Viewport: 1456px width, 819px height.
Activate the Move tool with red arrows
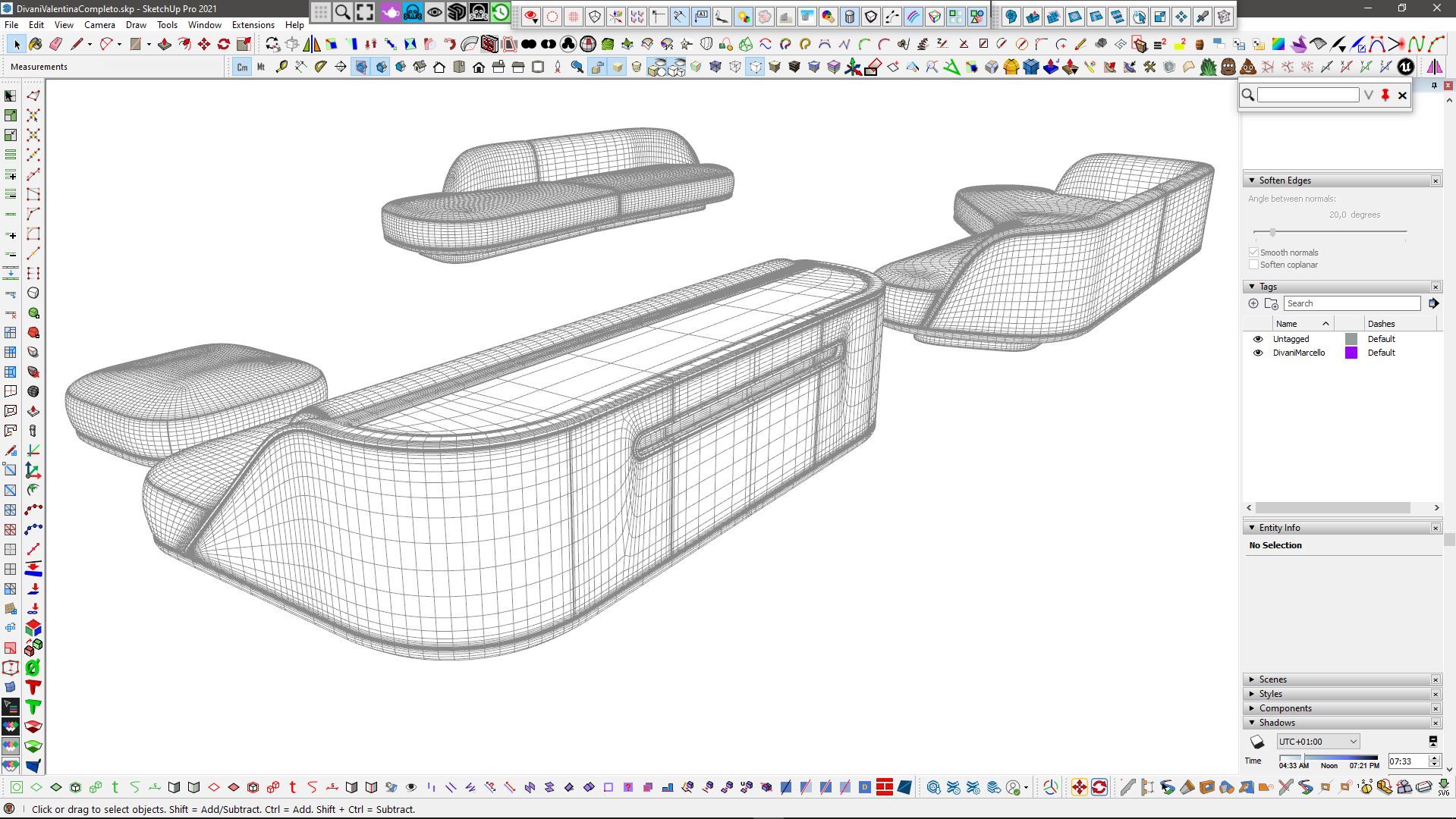tap(203, 45)
